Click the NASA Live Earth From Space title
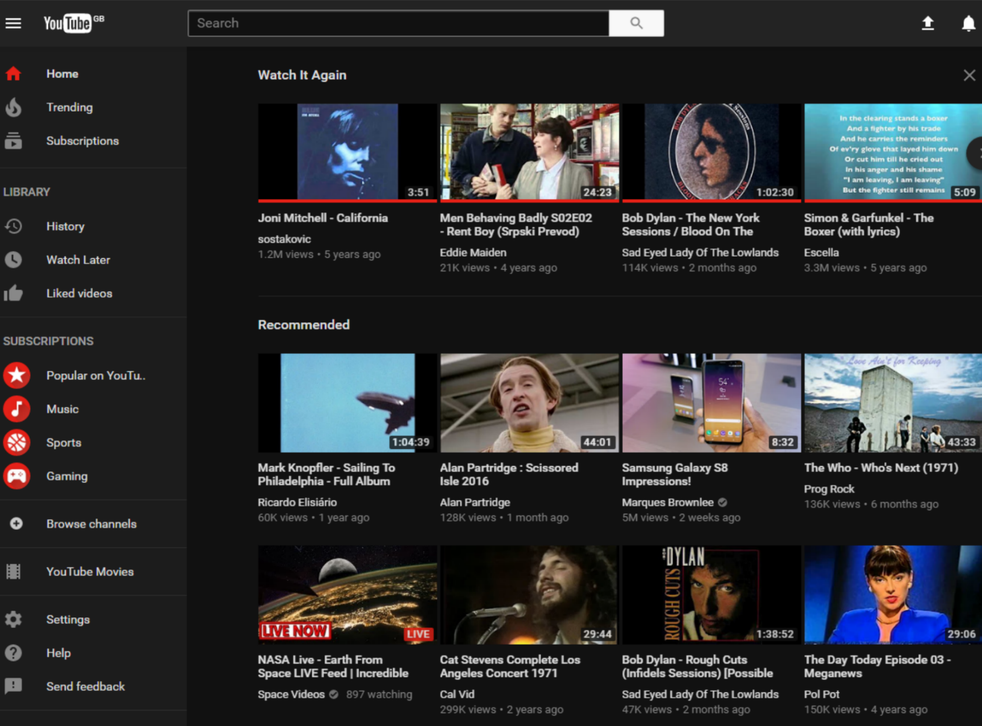982x726 pixels. click(333, 666)
